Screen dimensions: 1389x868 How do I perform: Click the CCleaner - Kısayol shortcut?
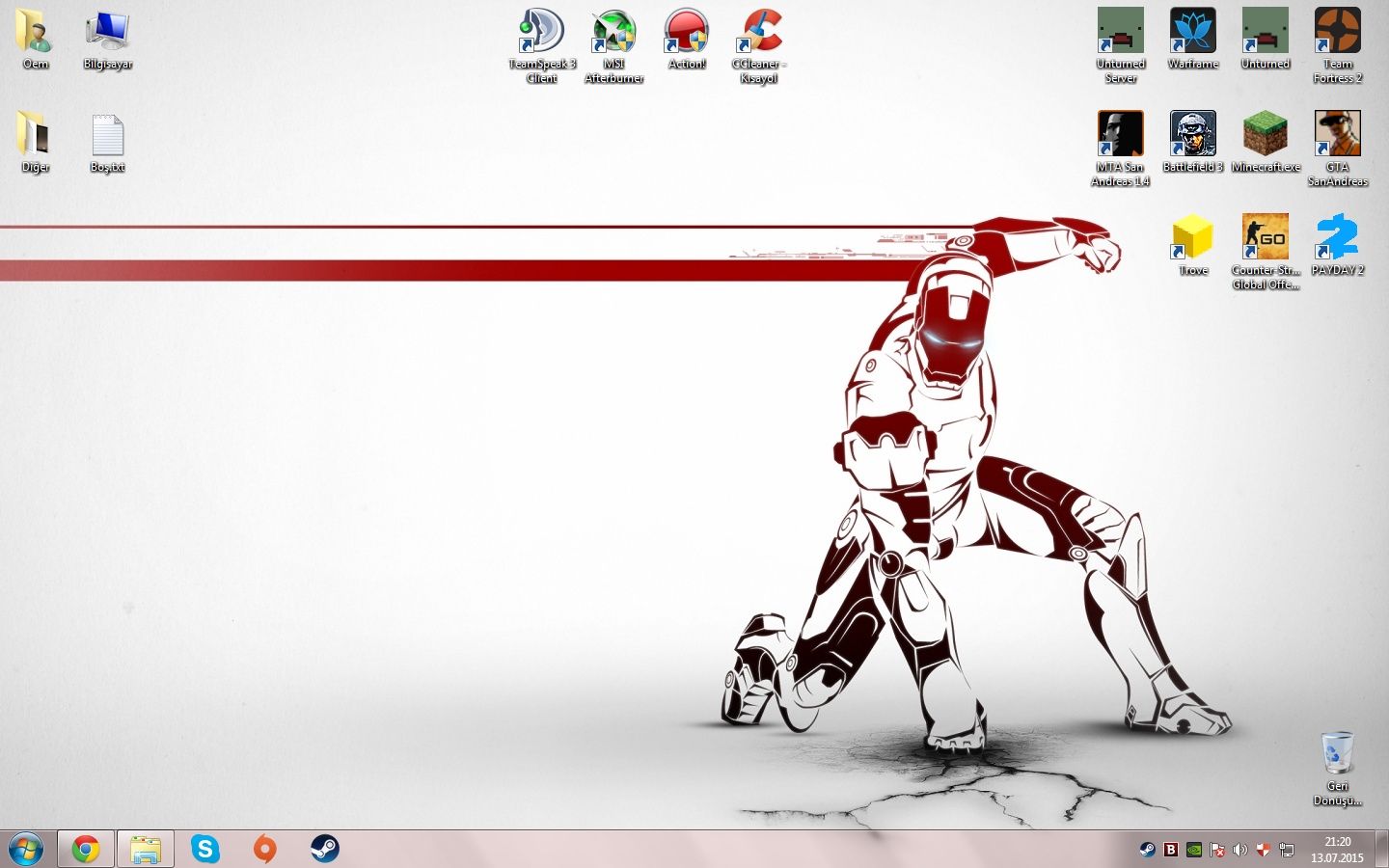tap(759, 45)
